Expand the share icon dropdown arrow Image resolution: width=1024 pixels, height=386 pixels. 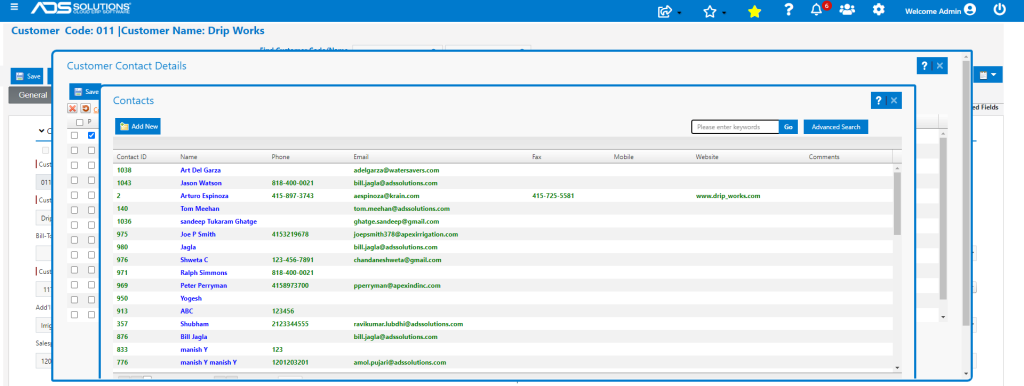(680, 12)
